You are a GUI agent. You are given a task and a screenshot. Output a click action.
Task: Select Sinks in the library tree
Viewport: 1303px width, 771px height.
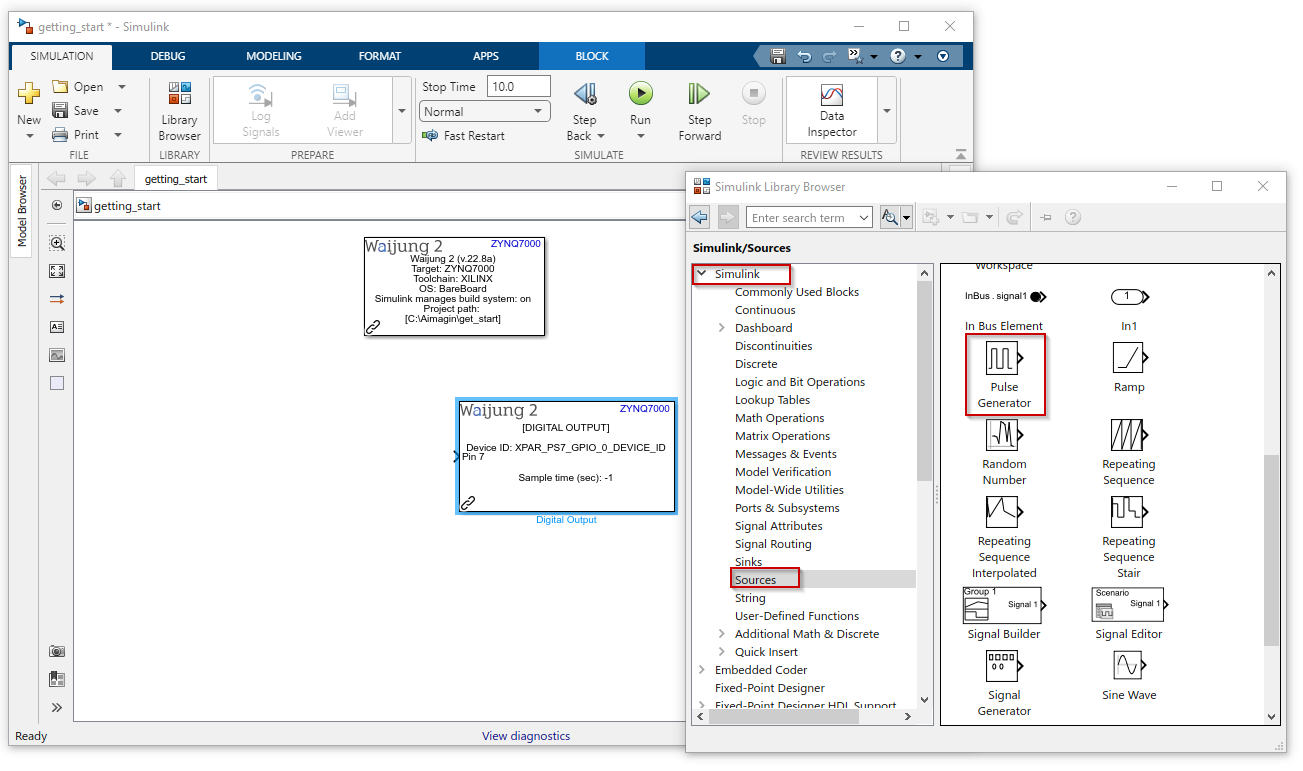tap(748, 562)
